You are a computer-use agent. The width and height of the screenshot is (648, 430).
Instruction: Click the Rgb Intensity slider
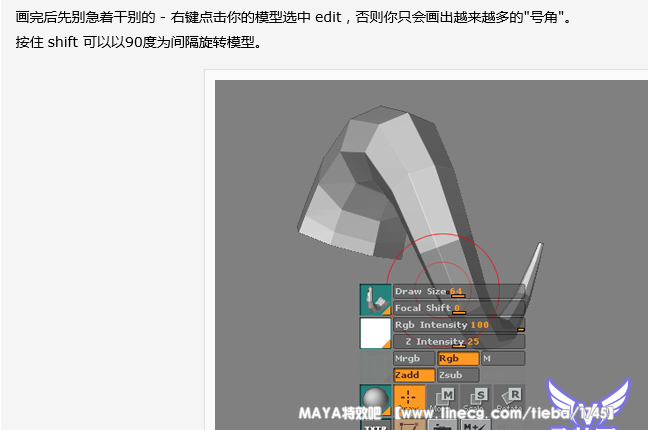pos(458,325)
